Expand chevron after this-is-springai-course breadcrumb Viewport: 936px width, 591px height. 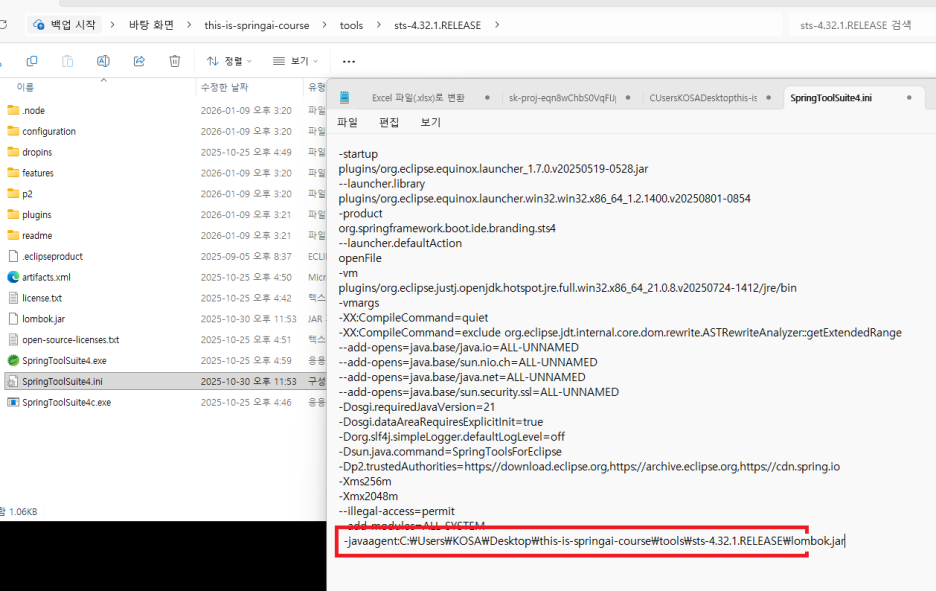pyautogui.click(x=325, y=25)
